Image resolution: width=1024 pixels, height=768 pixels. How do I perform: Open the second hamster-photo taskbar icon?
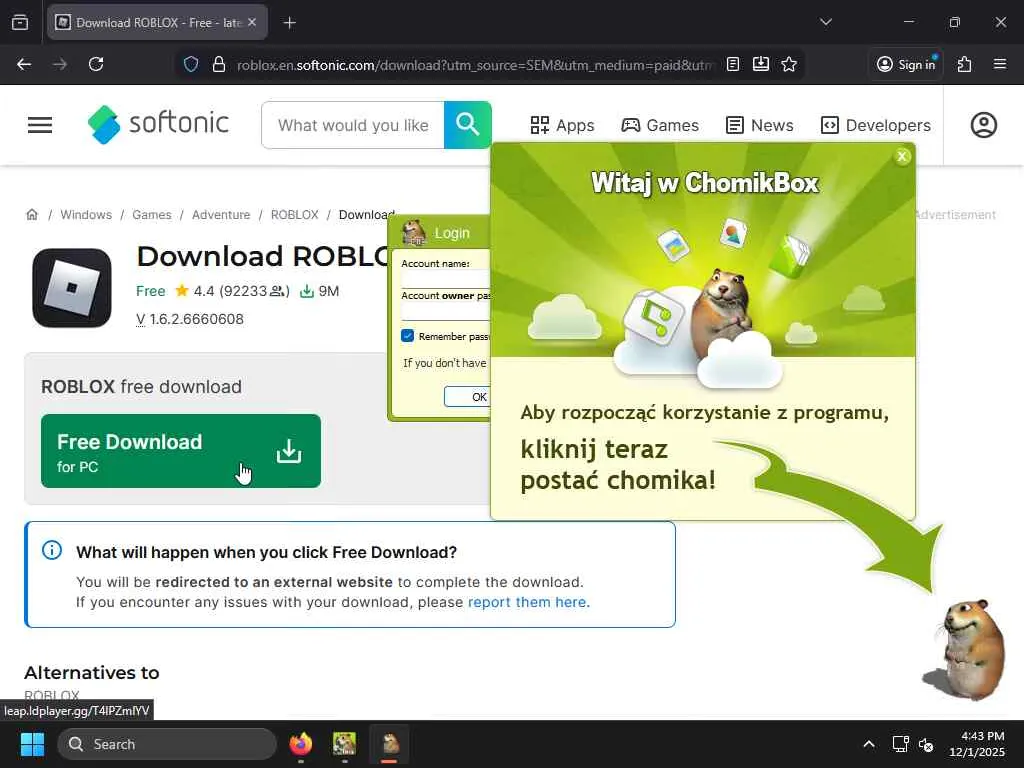[344, 744]
